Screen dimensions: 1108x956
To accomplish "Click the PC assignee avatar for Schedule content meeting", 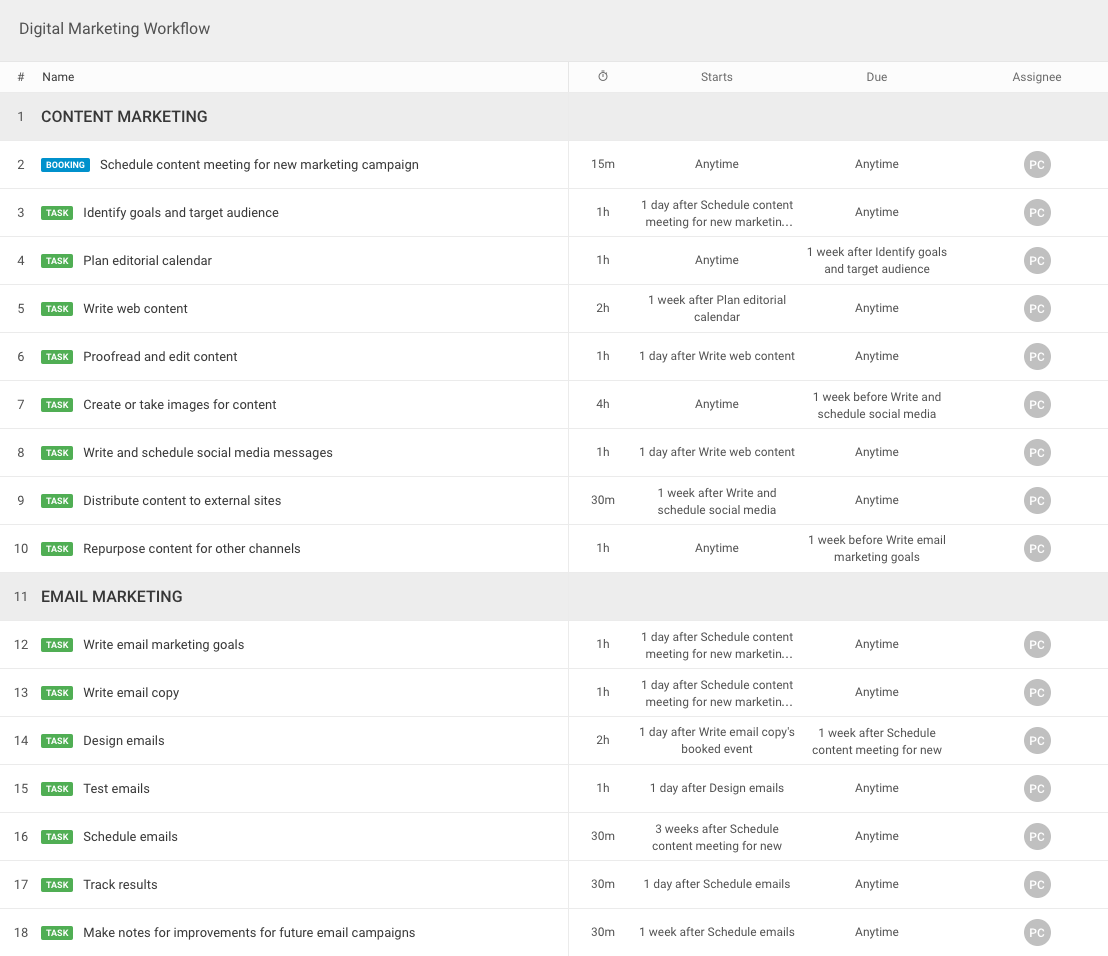I will pos(1037,165).
